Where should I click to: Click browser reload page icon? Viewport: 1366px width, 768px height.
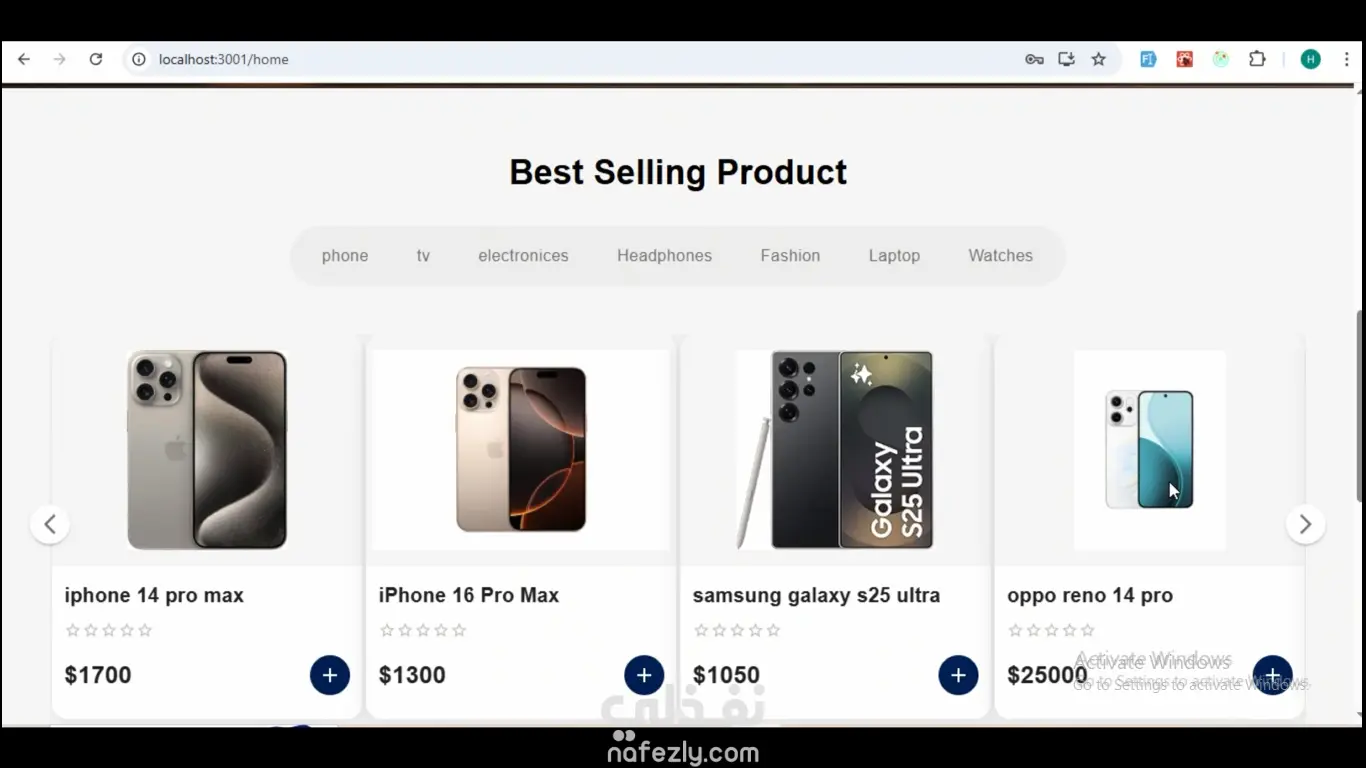(x=96, y=59)
